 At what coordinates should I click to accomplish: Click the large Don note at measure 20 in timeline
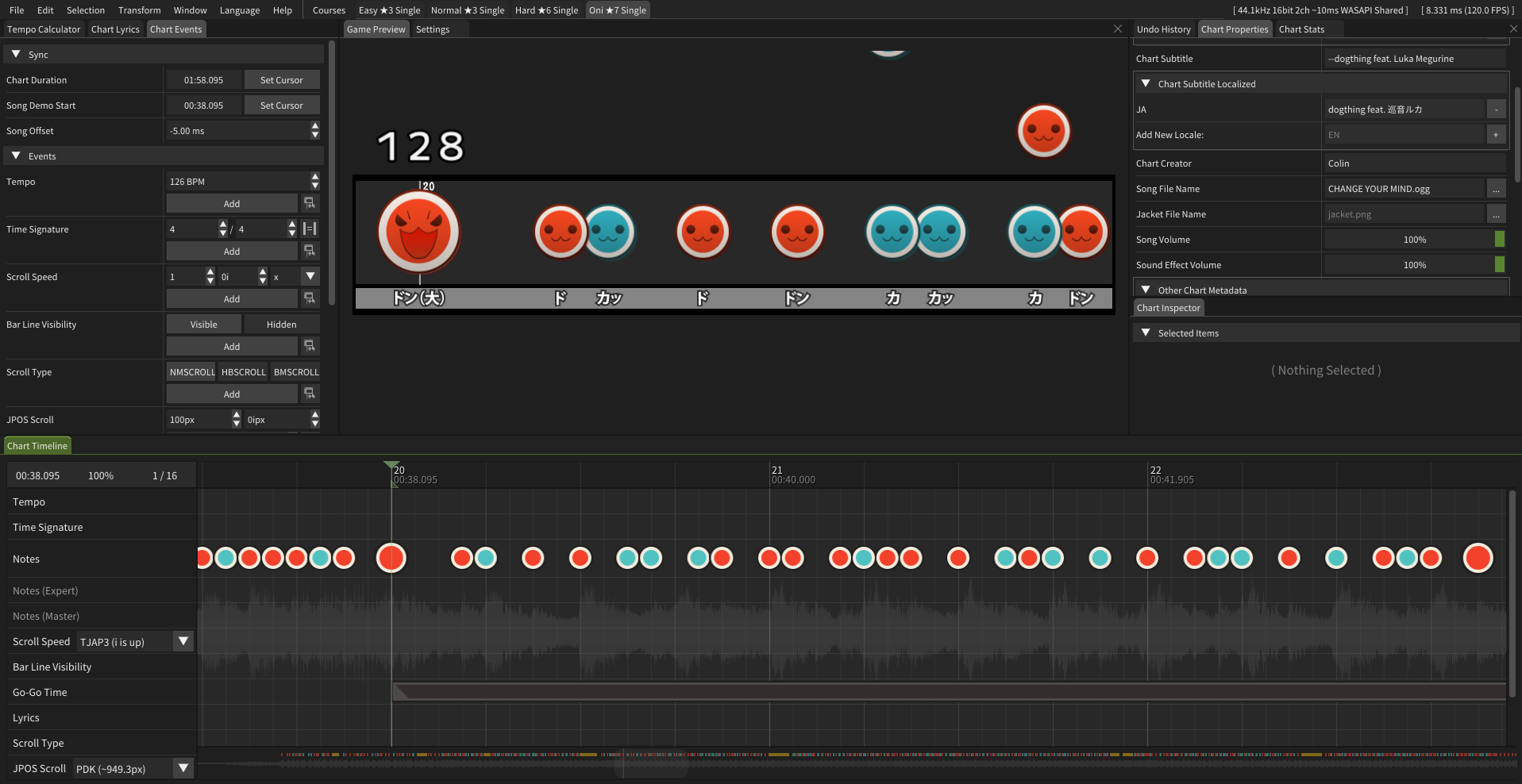click(x=391, y=558)
